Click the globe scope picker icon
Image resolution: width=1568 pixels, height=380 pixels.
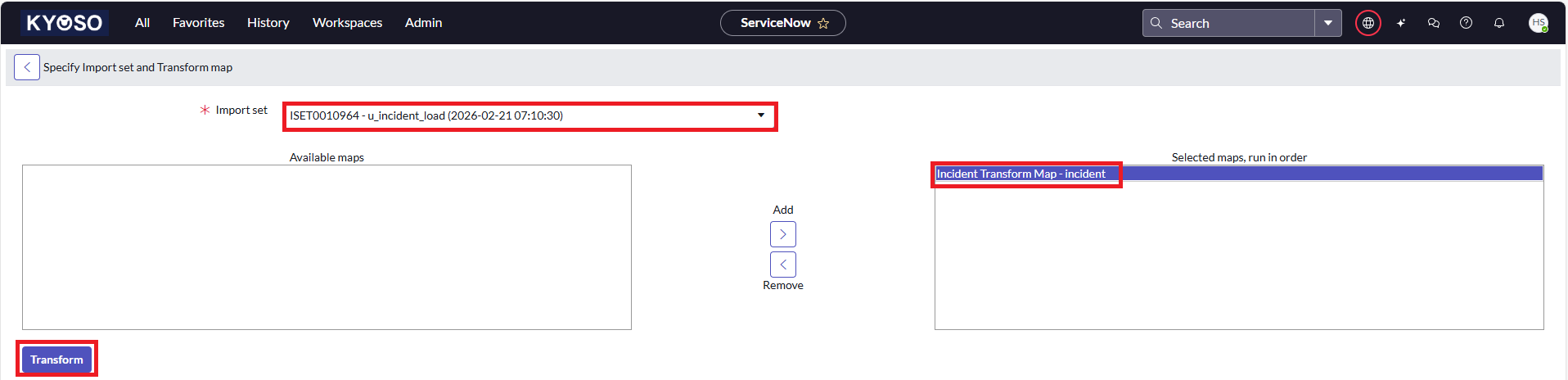point(1367,23)
